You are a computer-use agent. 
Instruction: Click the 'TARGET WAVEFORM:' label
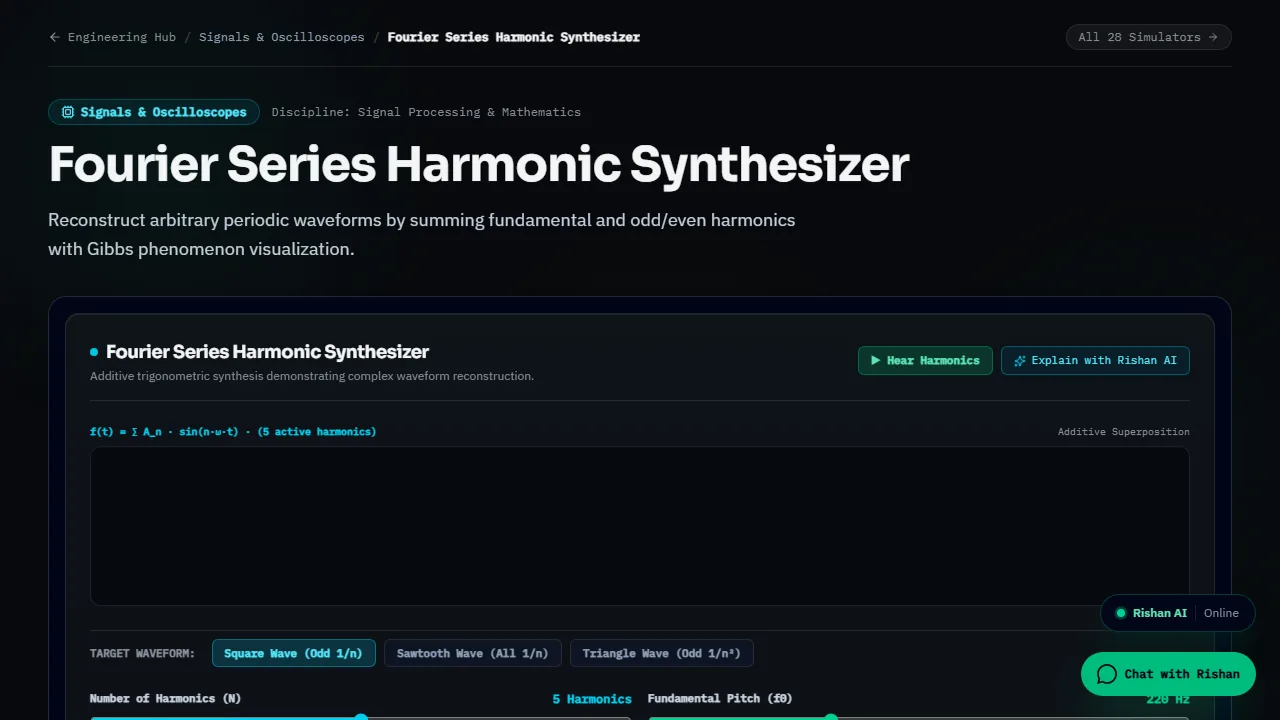[143, 653]
